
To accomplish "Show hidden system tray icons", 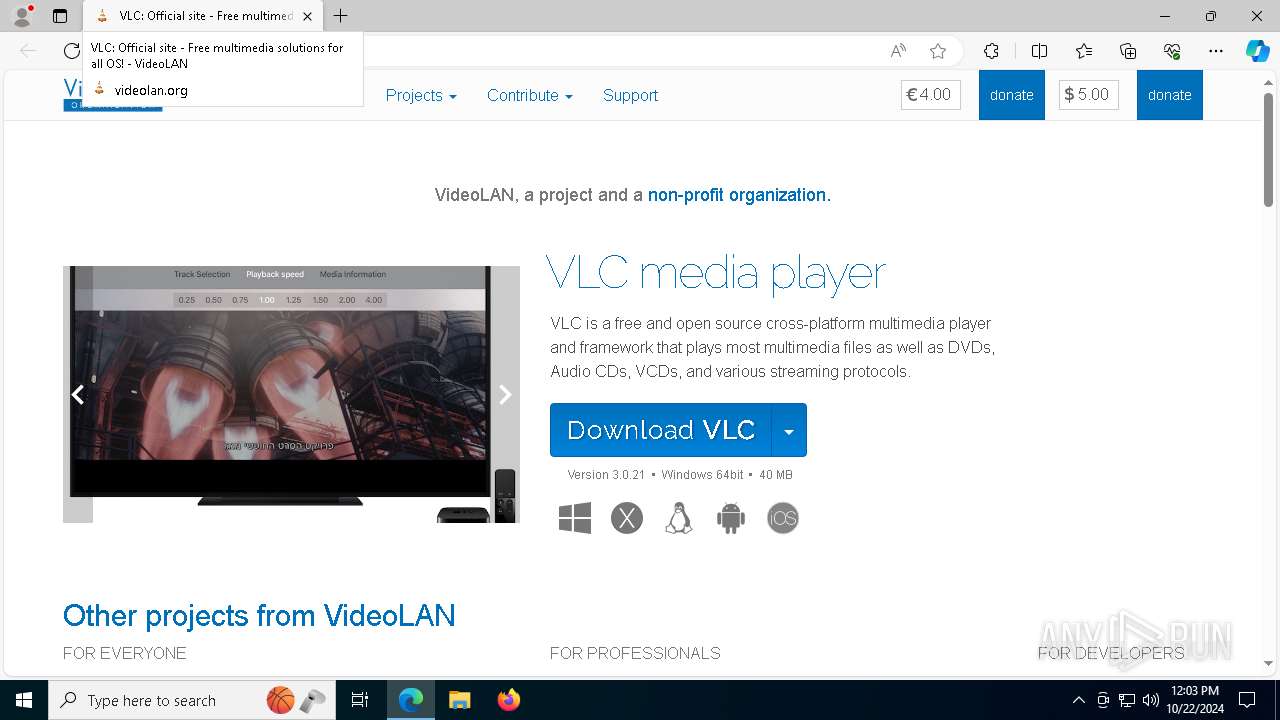I will pos(1078,700).
